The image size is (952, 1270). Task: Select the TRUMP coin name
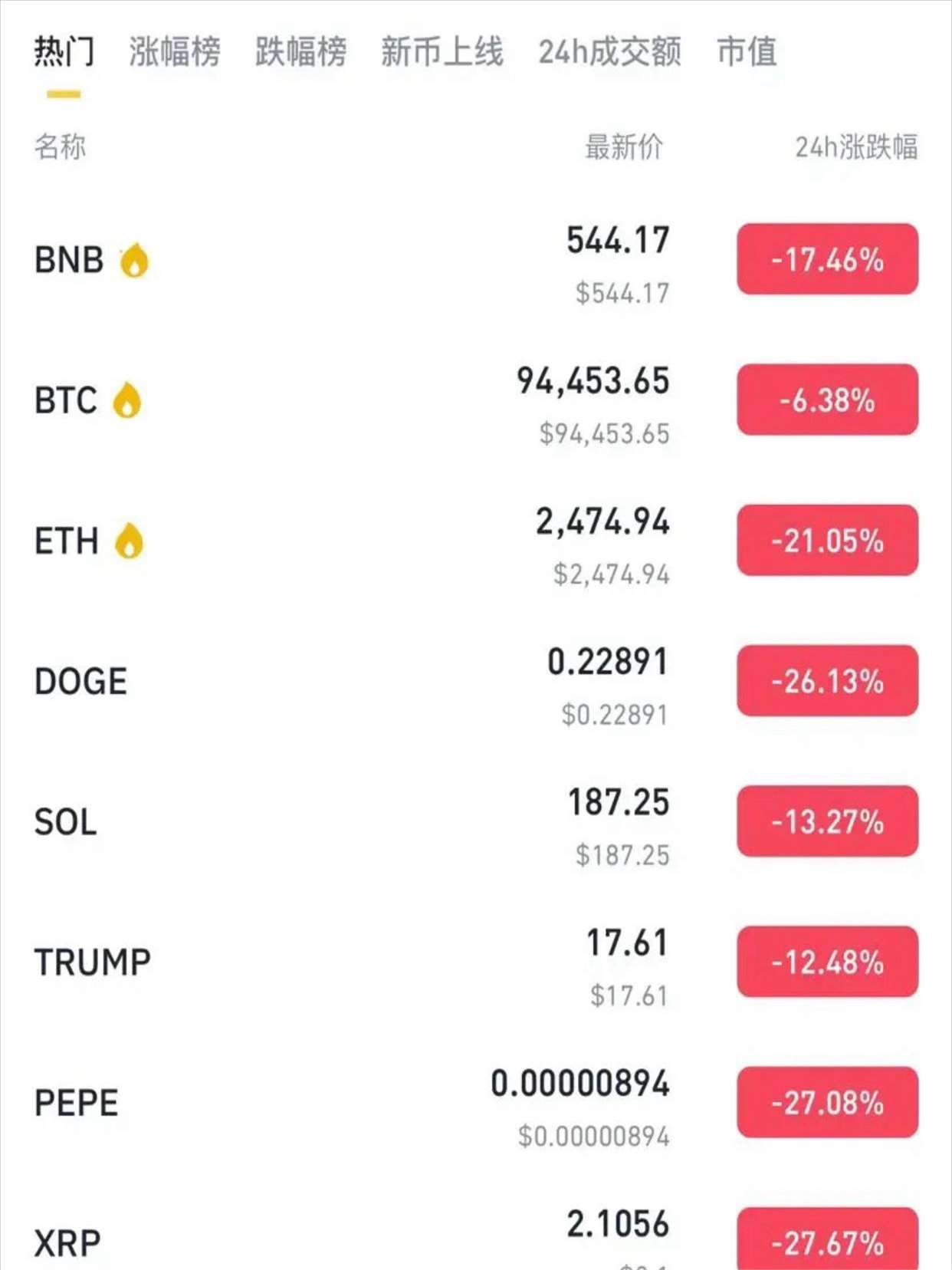pyautogui.click(x=93, y=962)
